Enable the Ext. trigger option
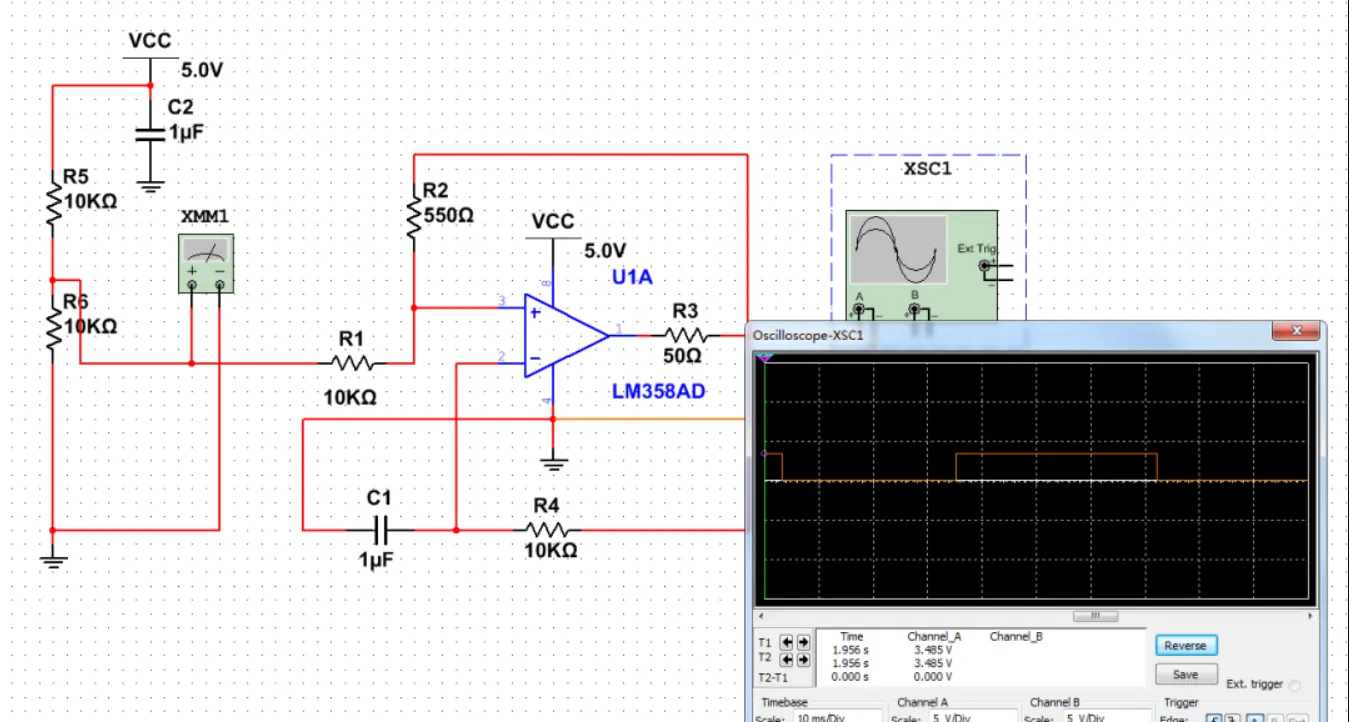Screen dimensions: 1349x722 pyautogui.click(x=1296, y=685)
